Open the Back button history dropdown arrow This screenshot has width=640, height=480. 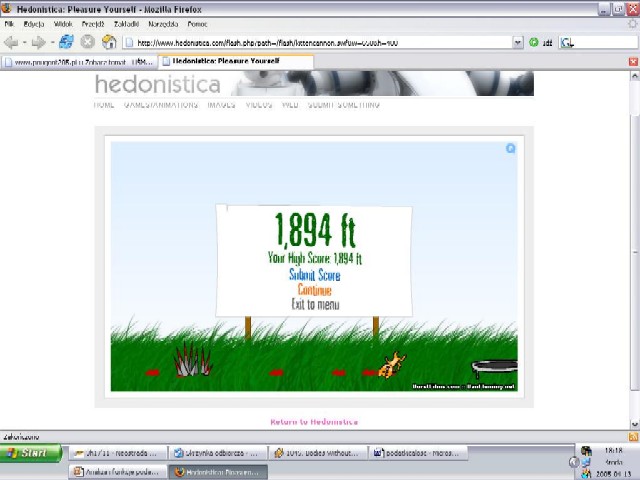tap(24, 43)
